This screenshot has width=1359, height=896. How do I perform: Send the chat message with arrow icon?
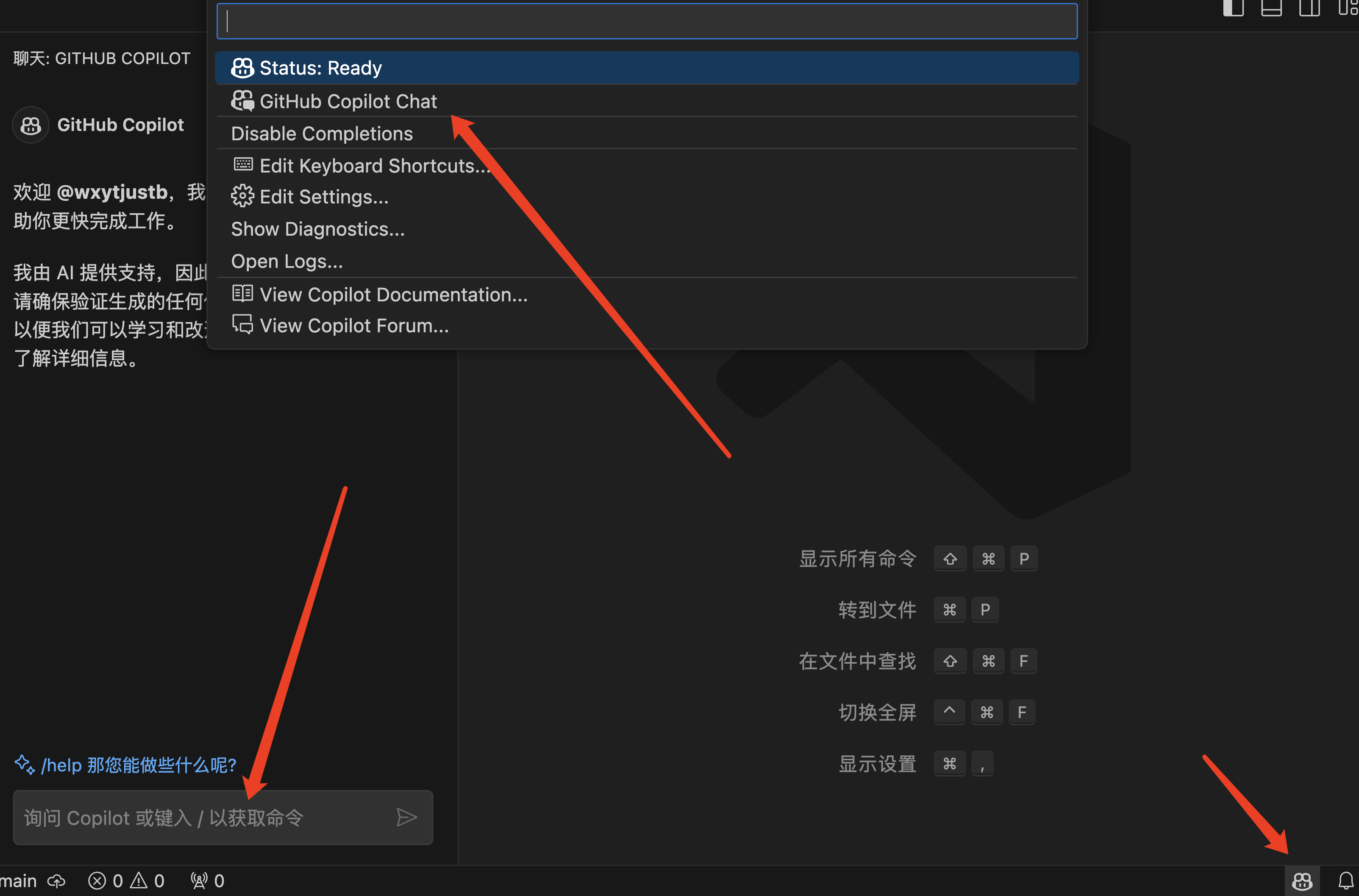click(x=407, y=817)
